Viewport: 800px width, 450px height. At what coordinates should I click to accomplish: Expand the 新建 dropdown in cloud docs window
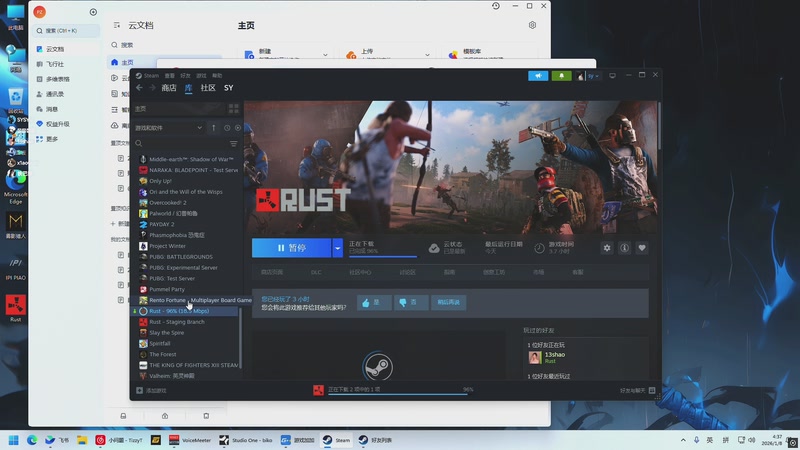pos(325,55)
